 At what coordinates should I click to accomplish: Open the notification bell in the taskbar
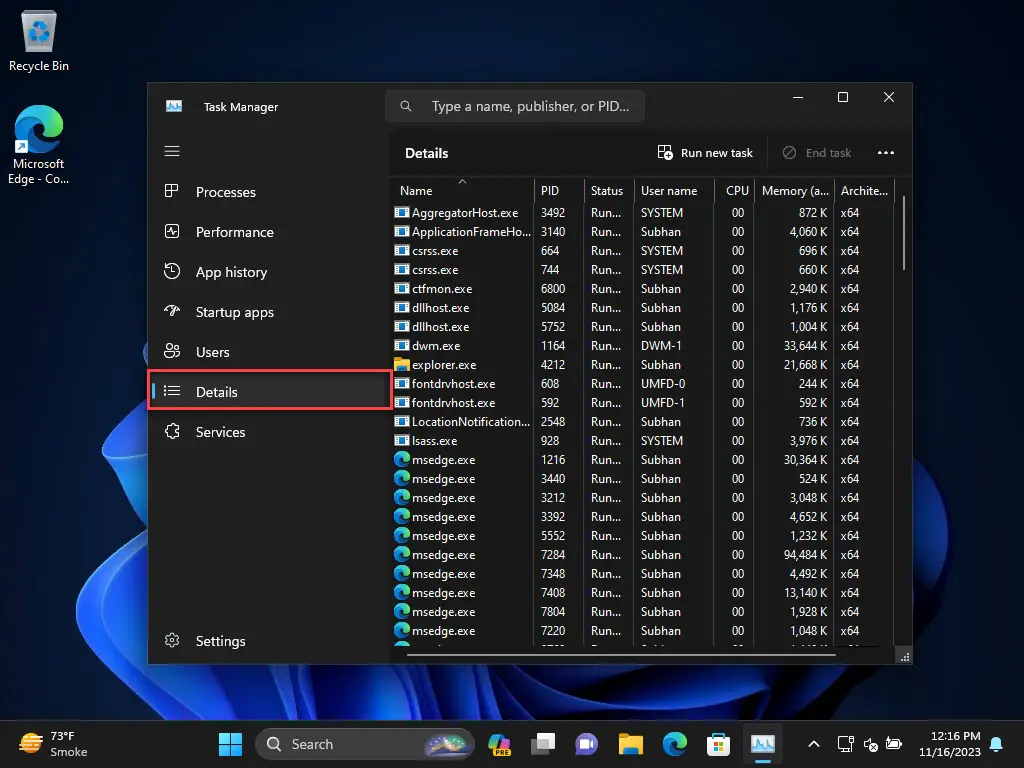tap(997, 744)
